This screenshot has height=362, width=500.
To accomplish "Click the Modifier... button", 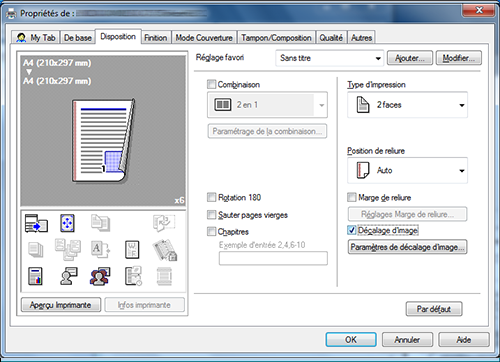I will (459, 58).
